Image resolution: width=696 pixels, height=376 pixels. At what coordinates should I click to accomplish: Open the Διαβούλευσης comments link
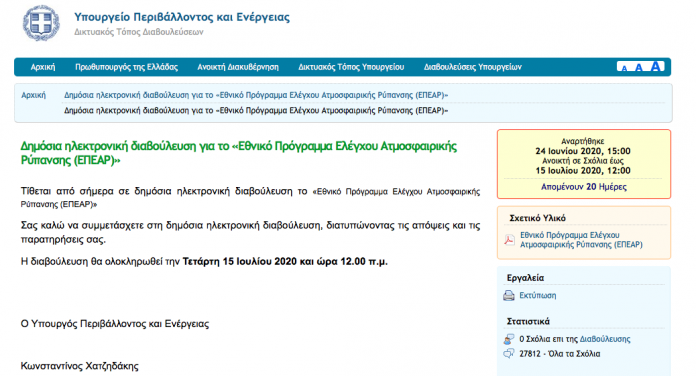605,339
